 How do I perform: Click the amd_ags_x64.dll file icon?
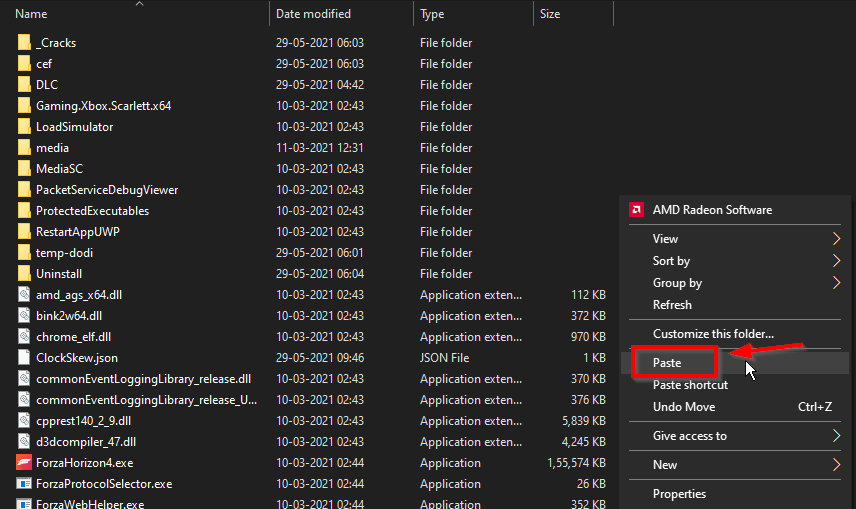click(24, 295)
